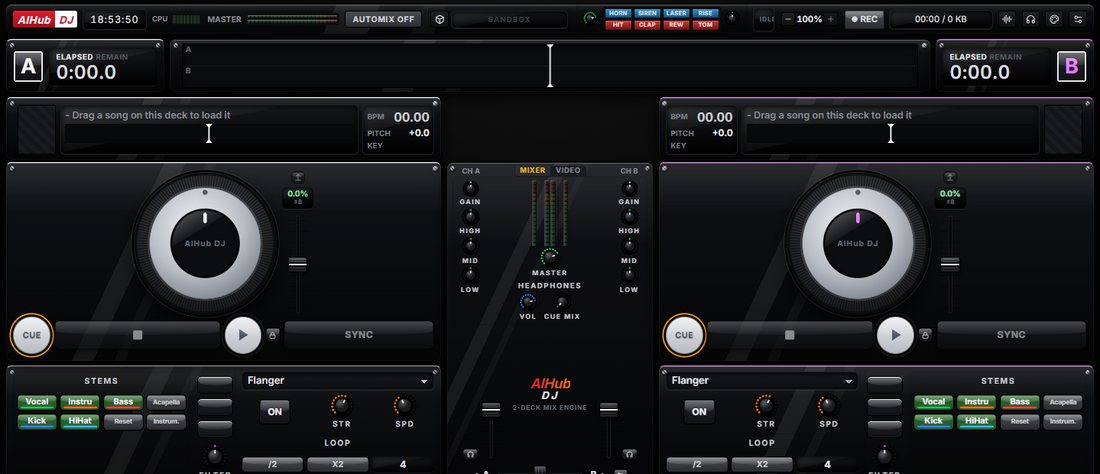Toggle the Vocal stem on deck A
The width and height of the screenshot is (1100, 474).
(36, 402)
